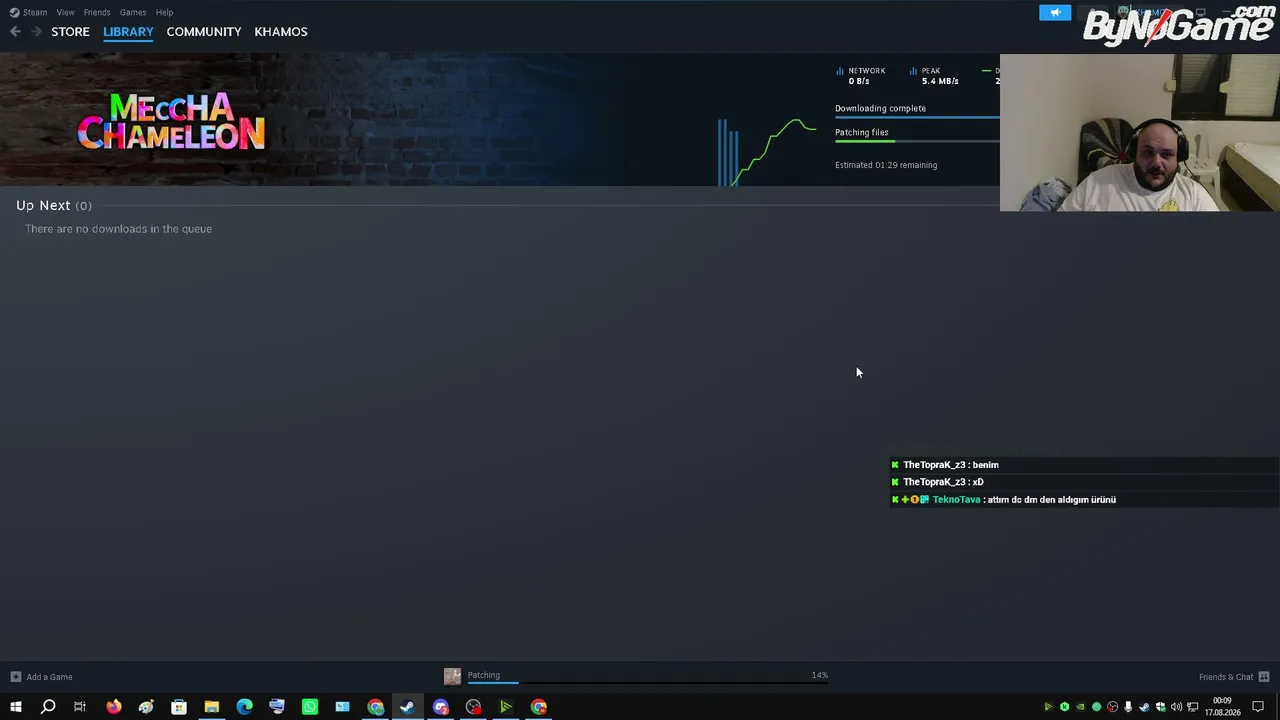1280x720 pixels.
Task: Click TeknoTava's name in the chat overlay
Action: click(956, 500)
